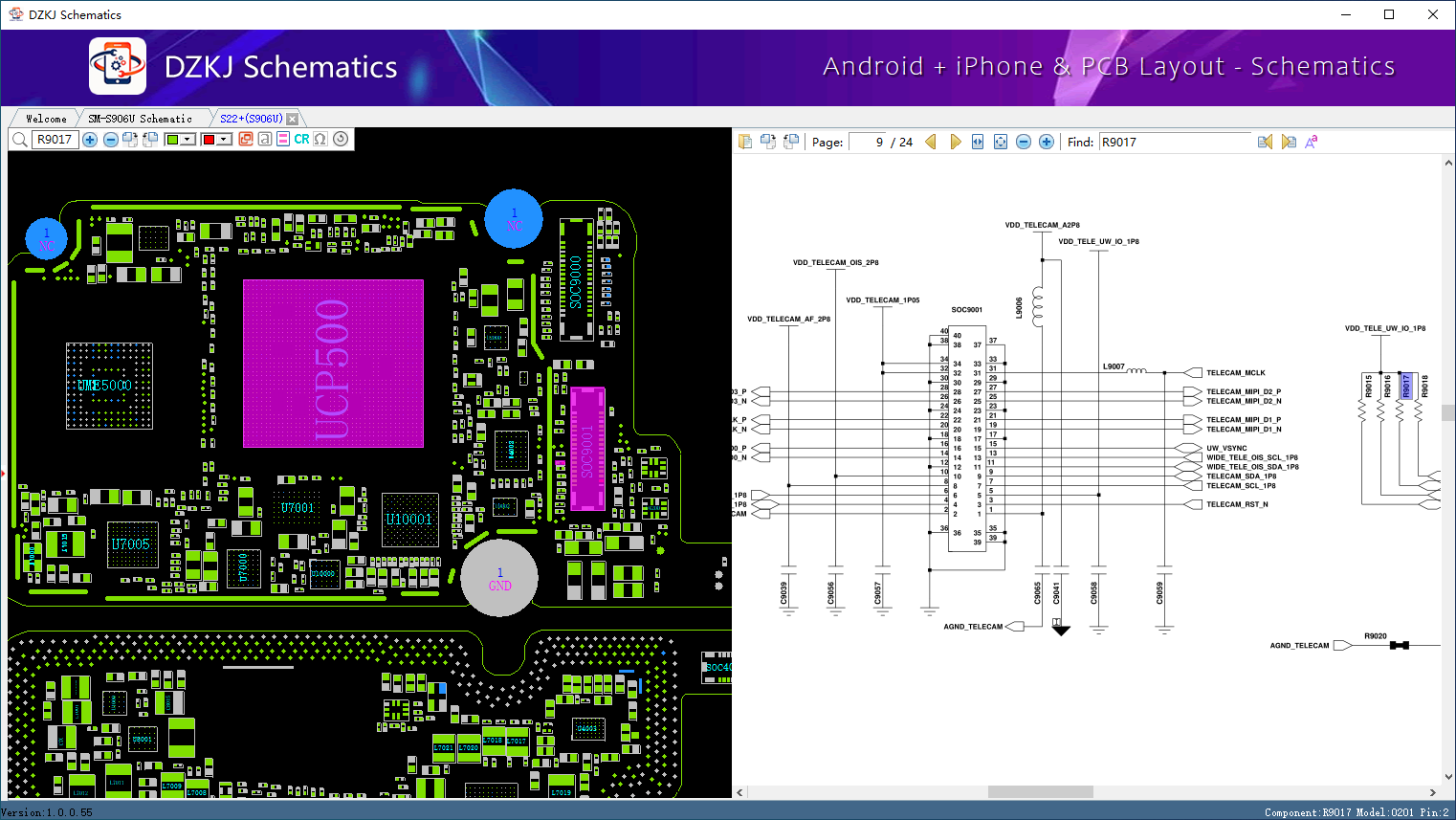Click the PCB zoom in plus icon

click(90, 140)
